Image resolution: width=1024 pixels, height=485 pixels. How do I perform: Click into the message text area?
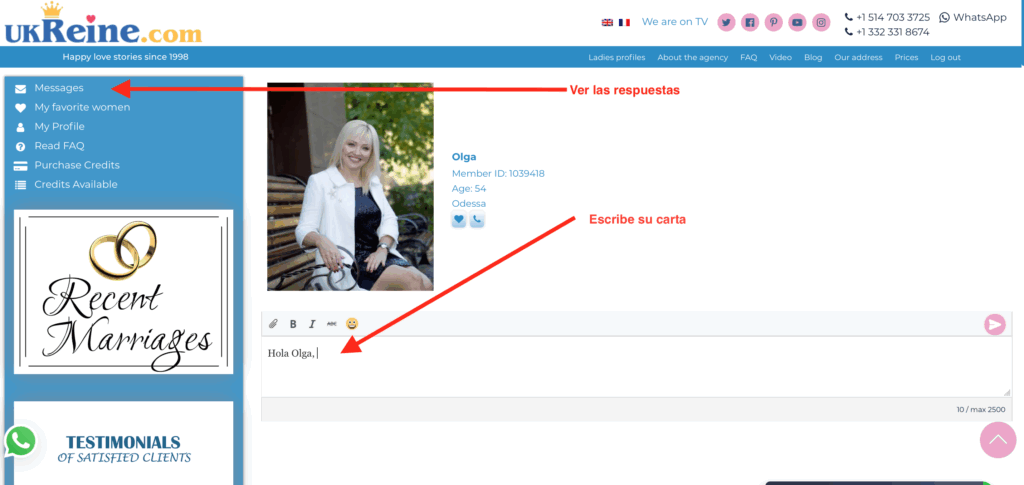[637, 367]
